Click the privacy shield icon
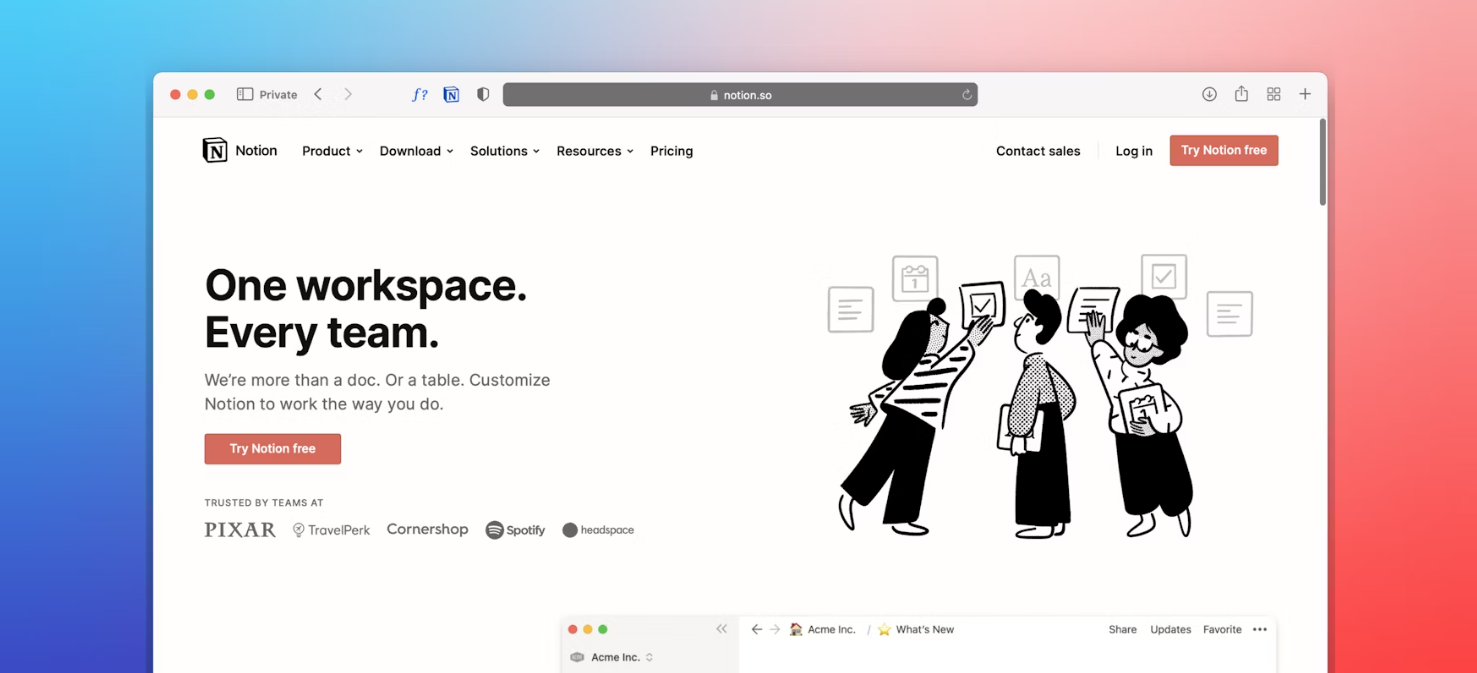 pyautogui.click(x=483, y=94)
